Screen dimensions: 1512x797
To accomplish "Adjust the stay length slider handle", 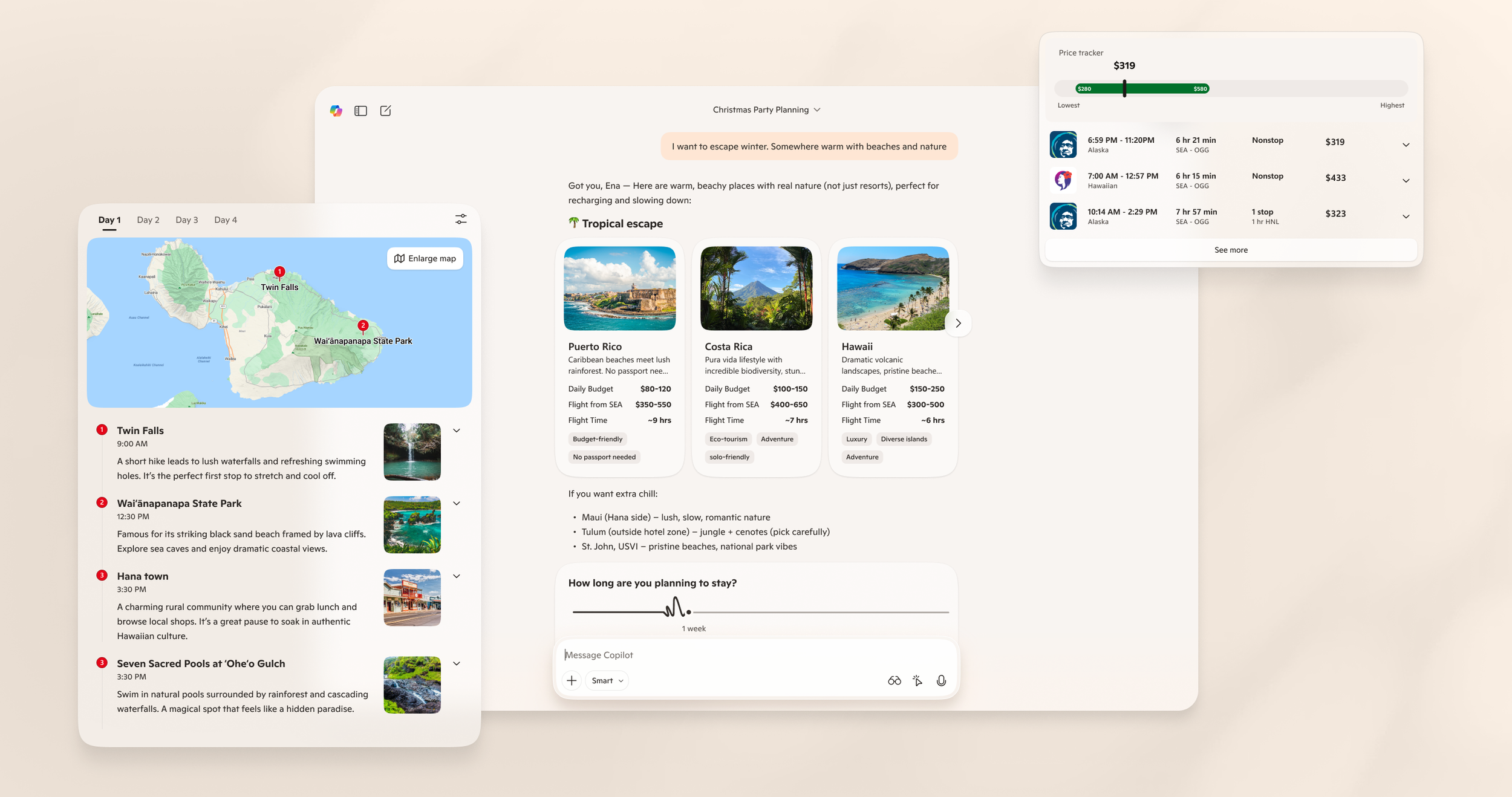I will (x=688, y=612).
